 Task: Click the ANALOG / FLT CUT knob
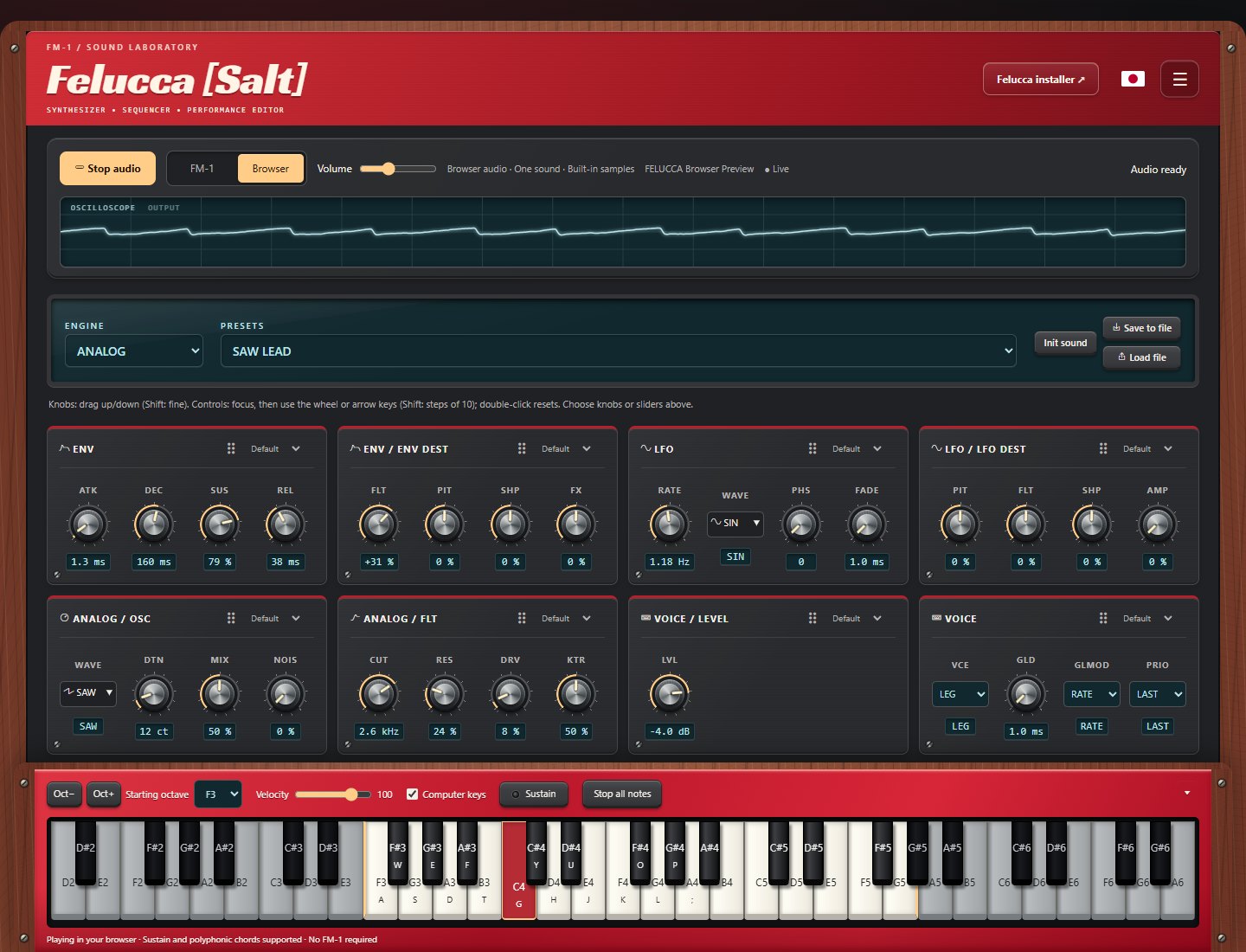379,693
